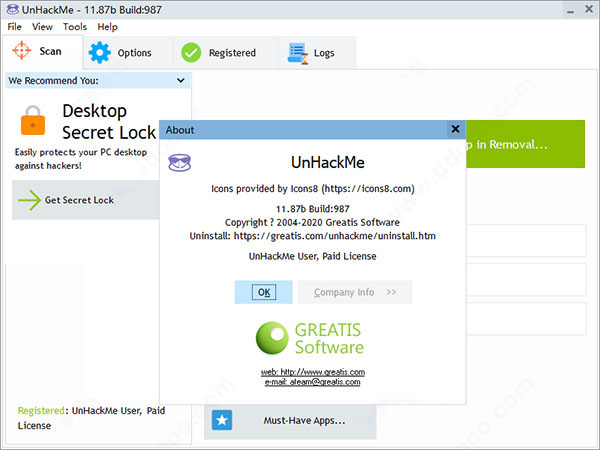This screenshot has width=600, height=450.
Task: Click the UnHackMe title bar app icon
Action: coord(12,9)
